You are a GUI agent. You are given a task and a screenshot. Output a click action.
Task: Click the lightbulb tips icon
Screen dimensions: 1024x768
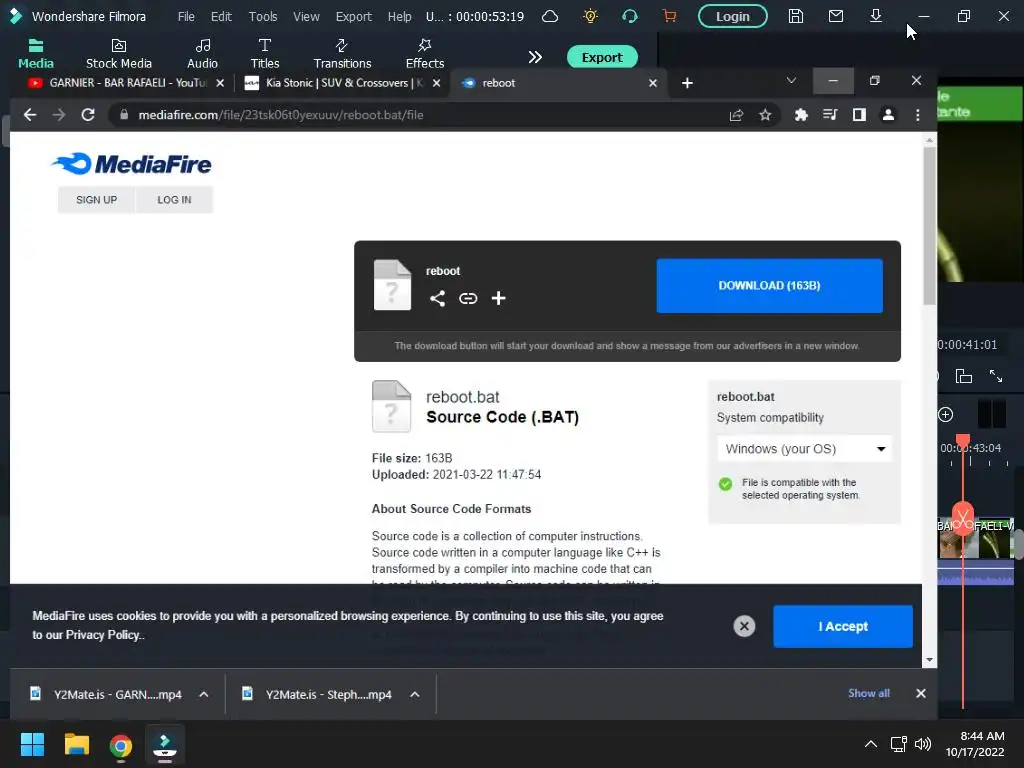click(590, 16)
